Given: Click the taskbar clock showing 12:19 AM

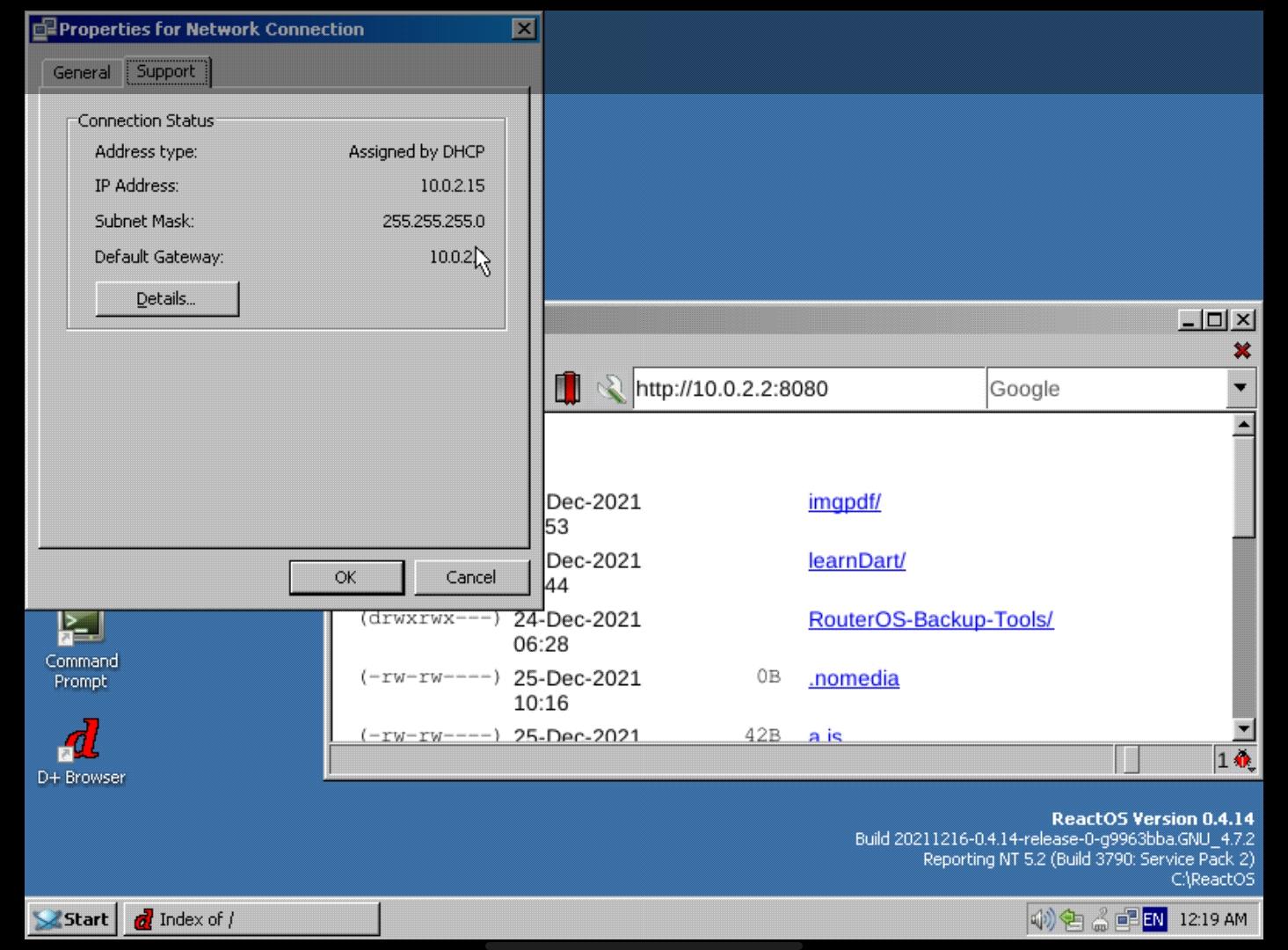Looking at the screenshot, I should (1212, 920).
